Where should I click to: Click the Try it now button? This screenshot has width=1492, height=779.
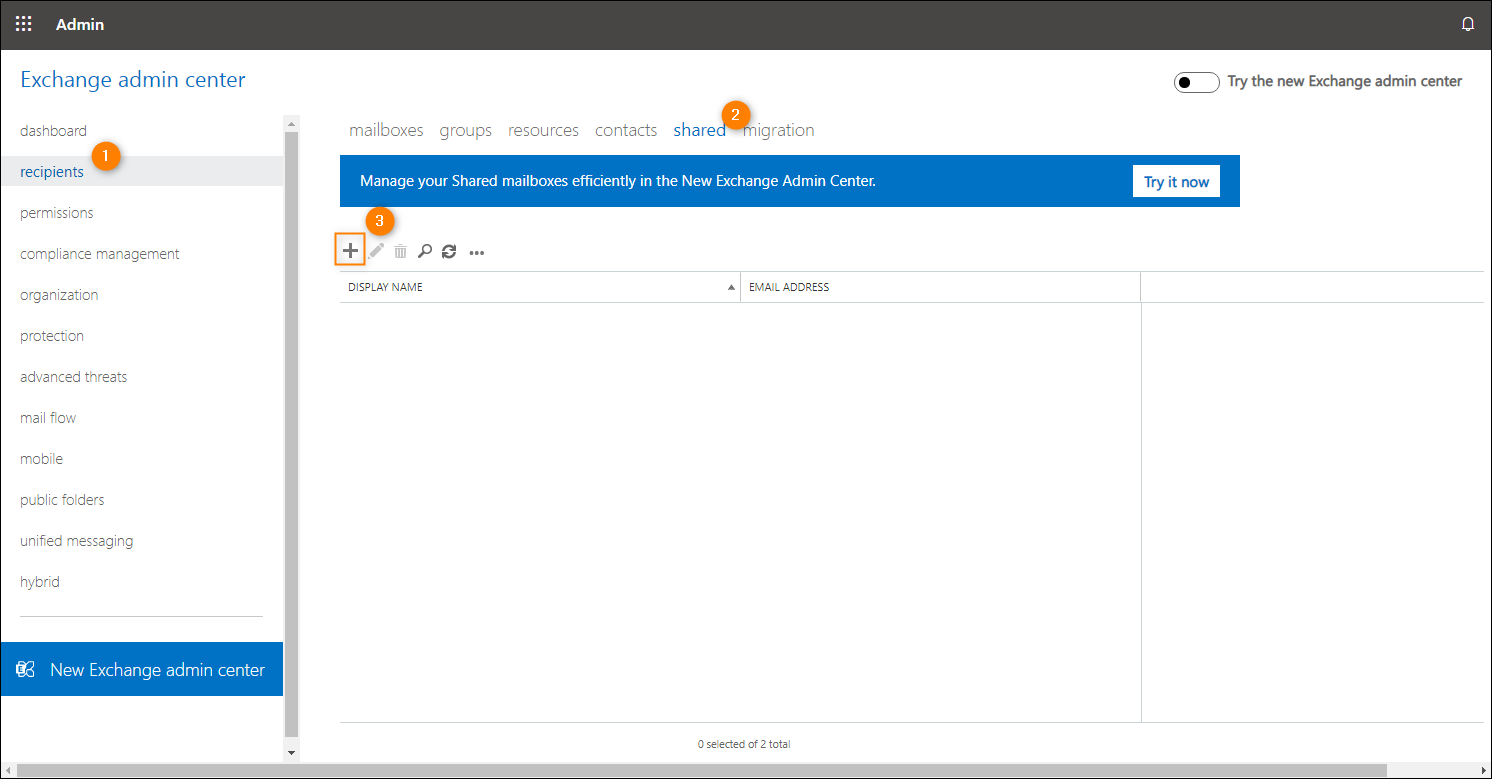[x=1176, y=181]
